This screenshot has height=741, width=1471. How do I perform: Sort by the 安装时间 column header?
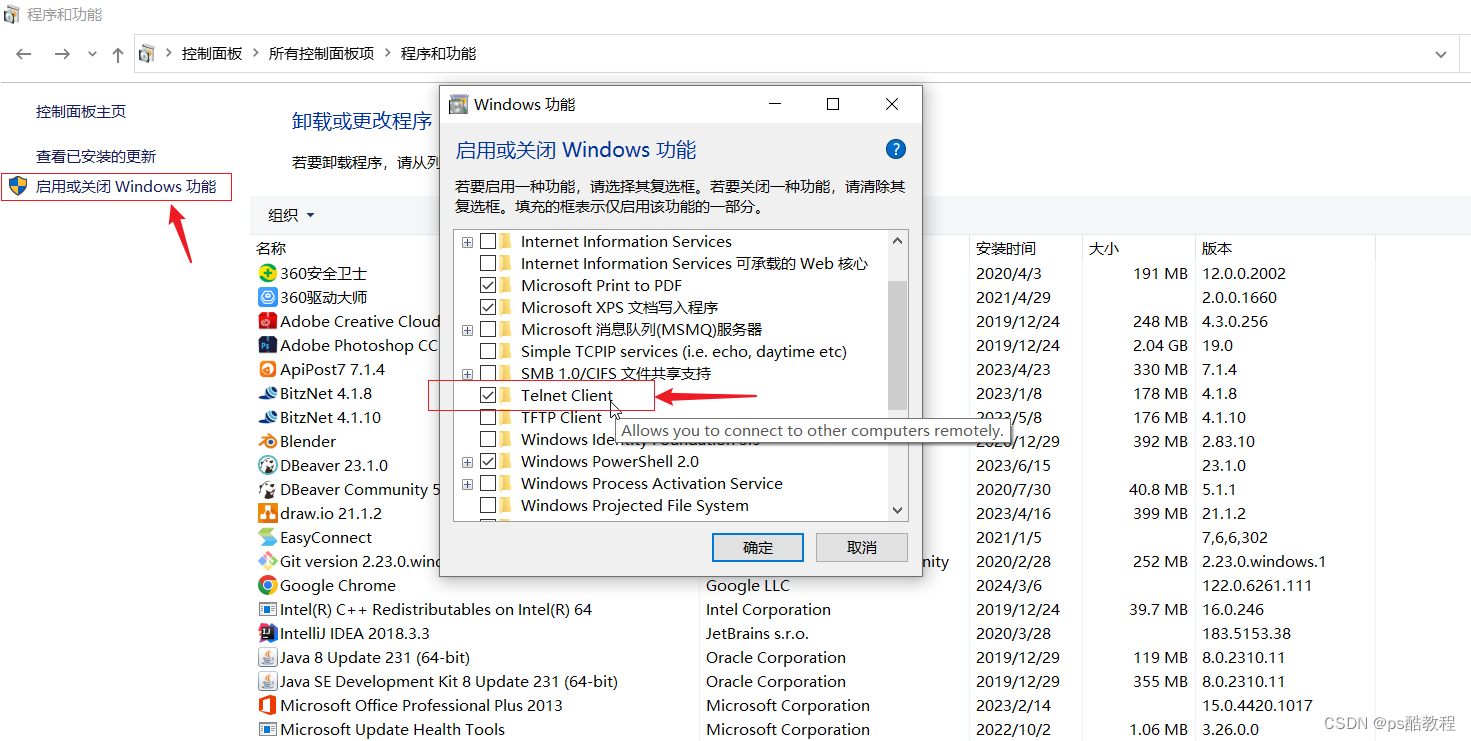click(1006, 248)
